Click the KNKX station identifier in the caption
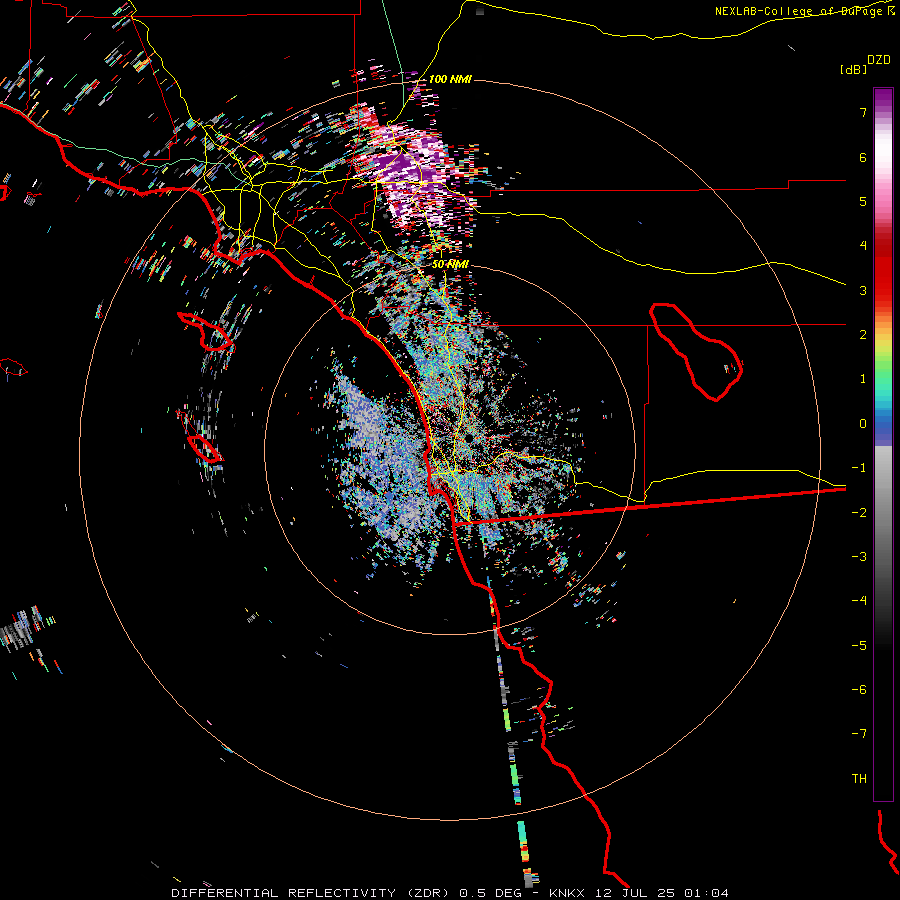 click(567, 893)
